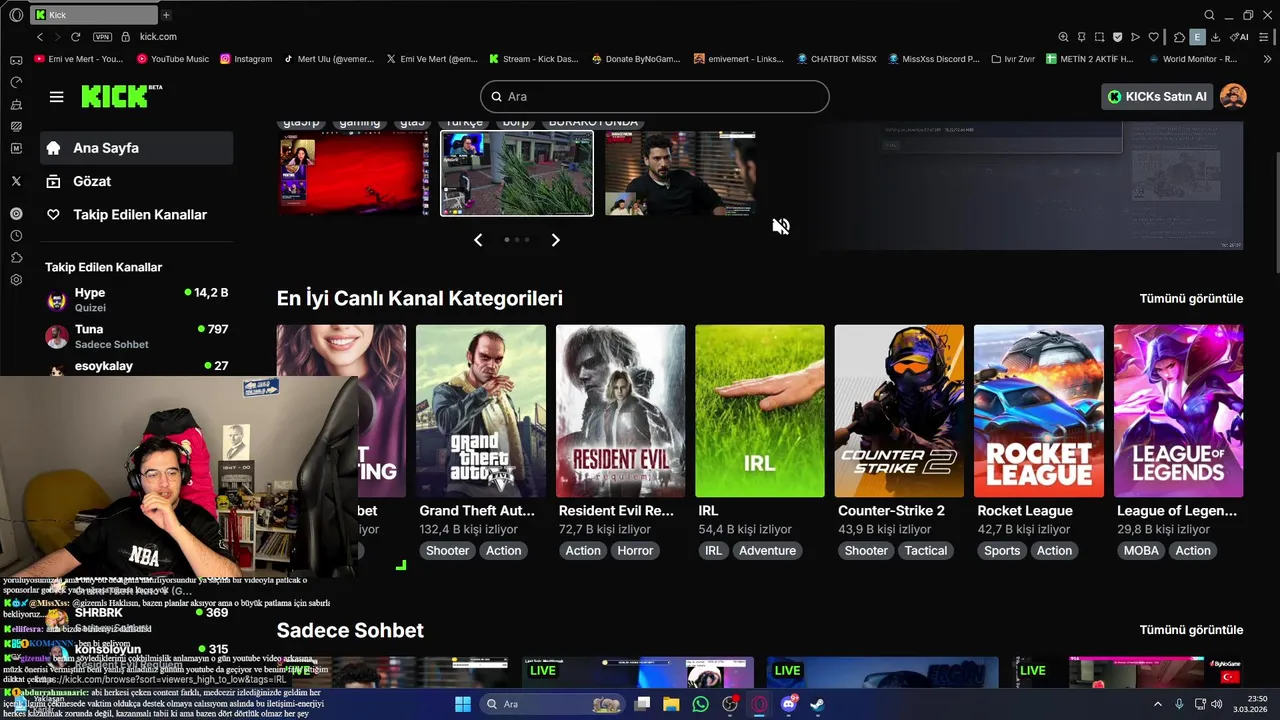Viewport: 1280px width, 720px height.
Task: Open WhatsApp from the taskbar
Action: 700,704
